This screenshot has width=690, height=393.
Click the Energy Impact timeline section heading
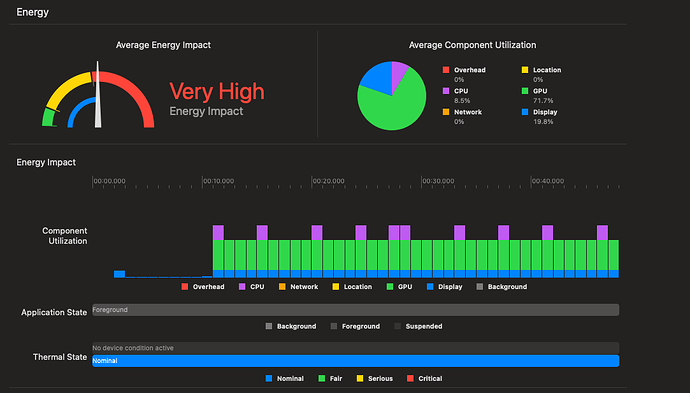pos(46,162)
